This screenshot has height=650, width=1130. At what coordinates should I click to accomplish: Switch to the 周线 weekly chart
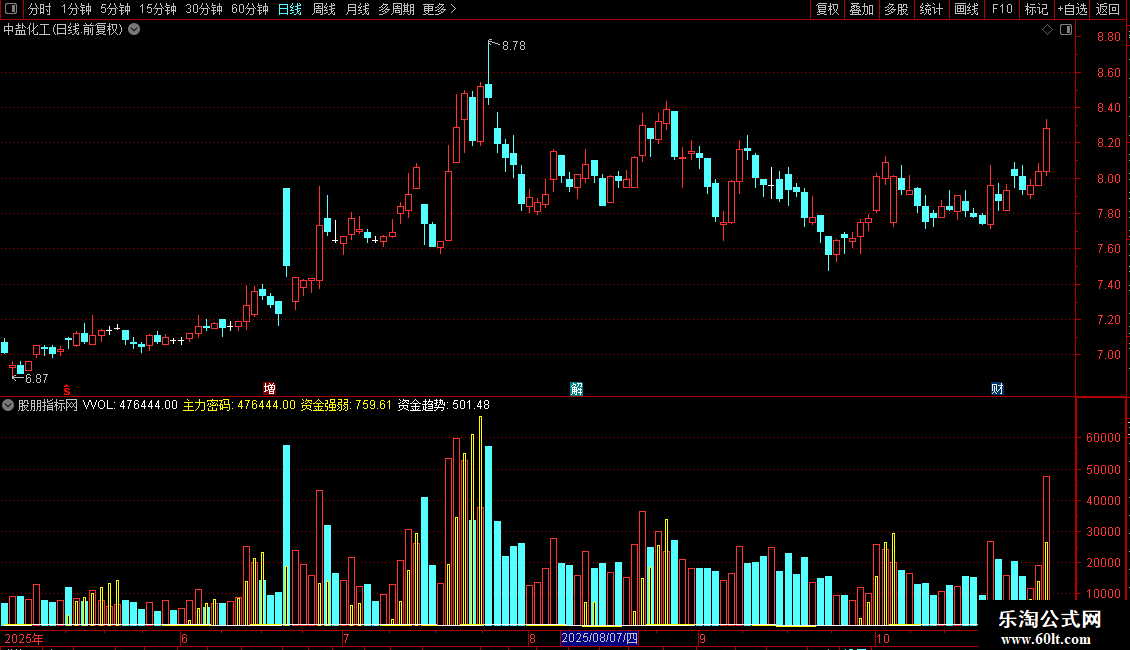pyautogui.click(x=324, y=9)
